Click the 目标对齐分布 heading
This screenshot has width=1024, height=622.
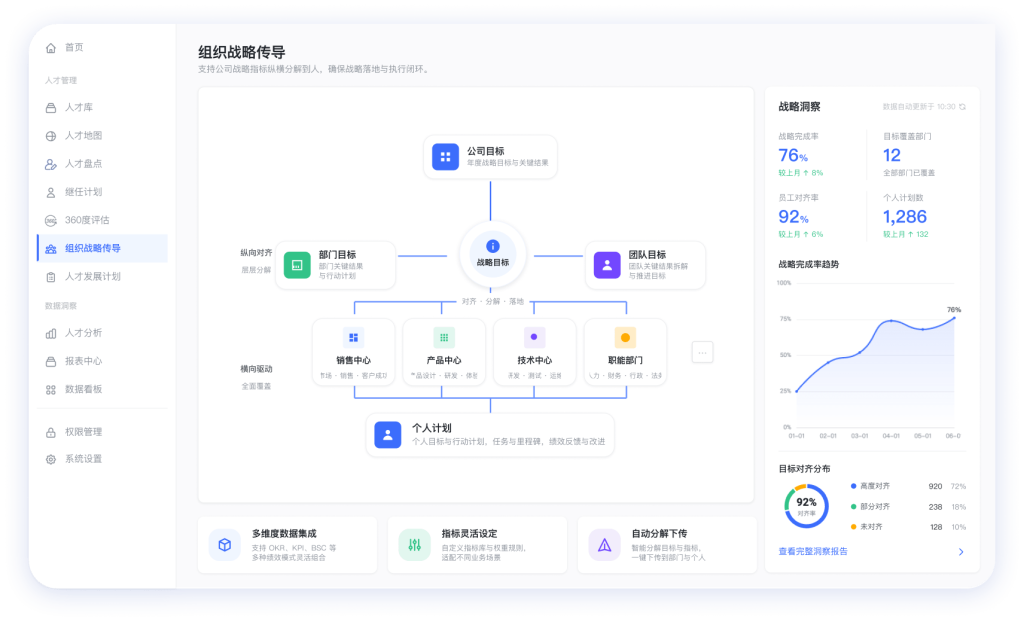coord(805,469)
